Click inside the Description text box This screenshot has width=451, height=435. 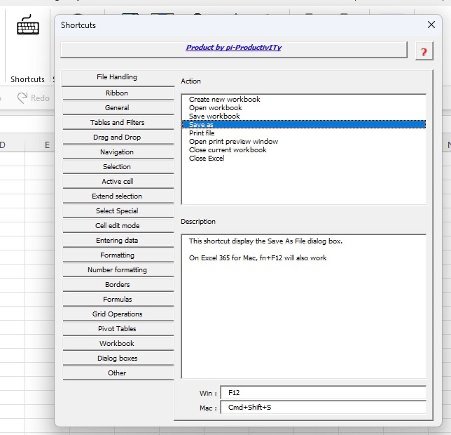[x=304, y=306]
